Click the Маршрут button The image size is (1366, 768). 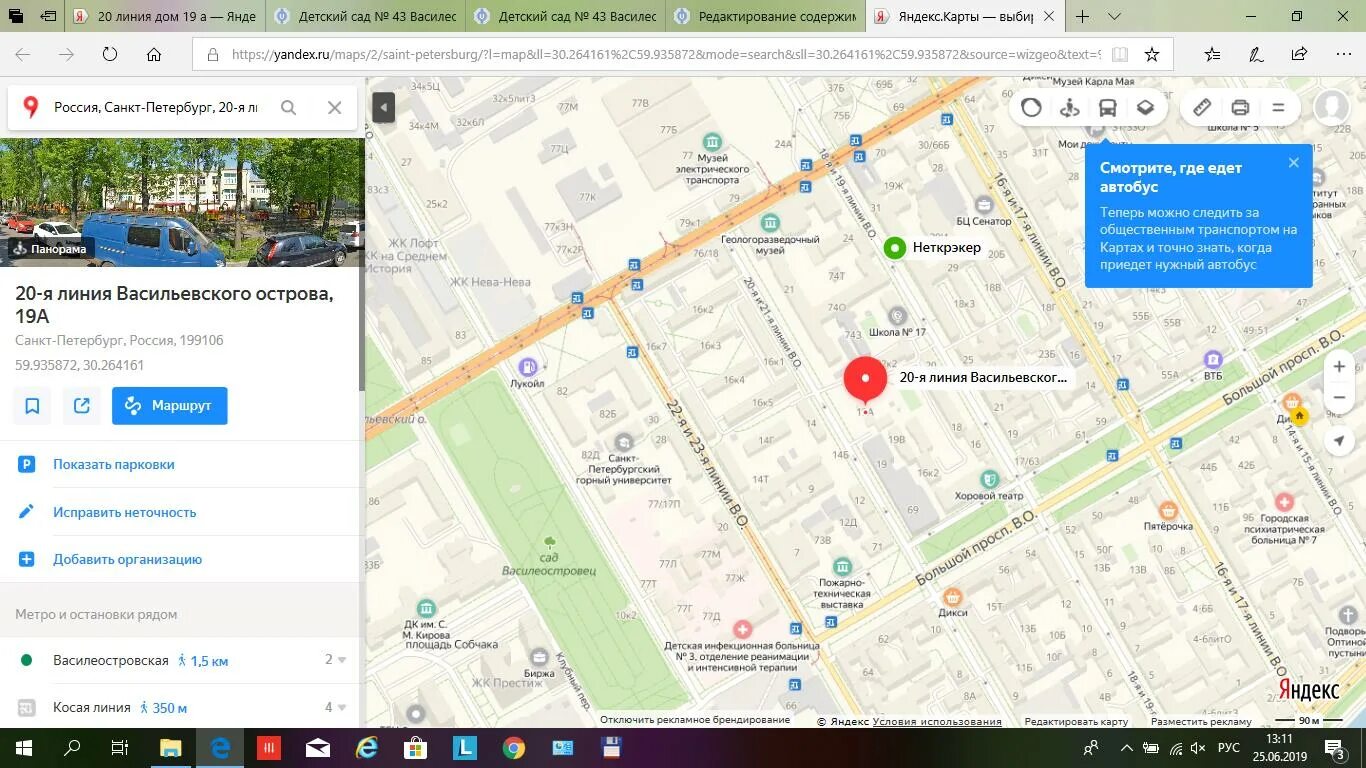pos(169,406)
